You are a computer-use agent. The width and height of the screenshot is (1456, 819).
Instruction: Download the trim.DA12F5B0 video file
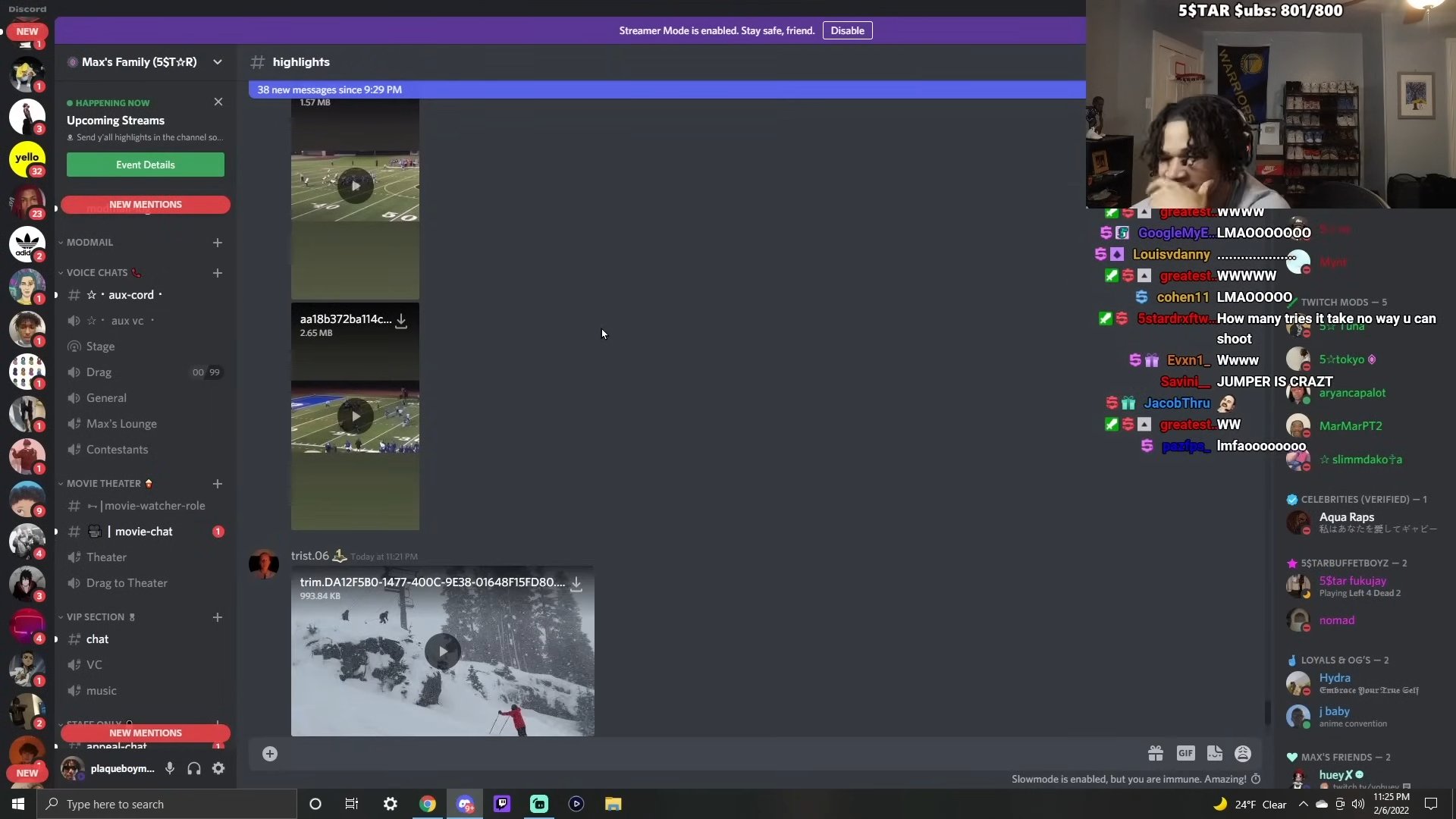pos(576,583)
